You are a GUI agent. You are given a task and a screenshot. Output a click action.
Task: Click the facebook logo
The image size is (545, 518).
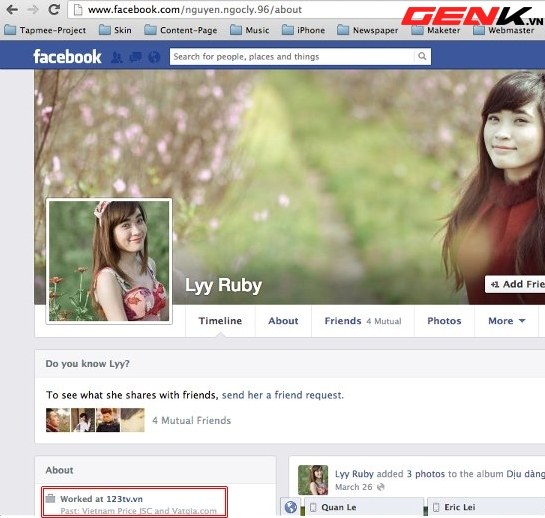pos(67,57)
